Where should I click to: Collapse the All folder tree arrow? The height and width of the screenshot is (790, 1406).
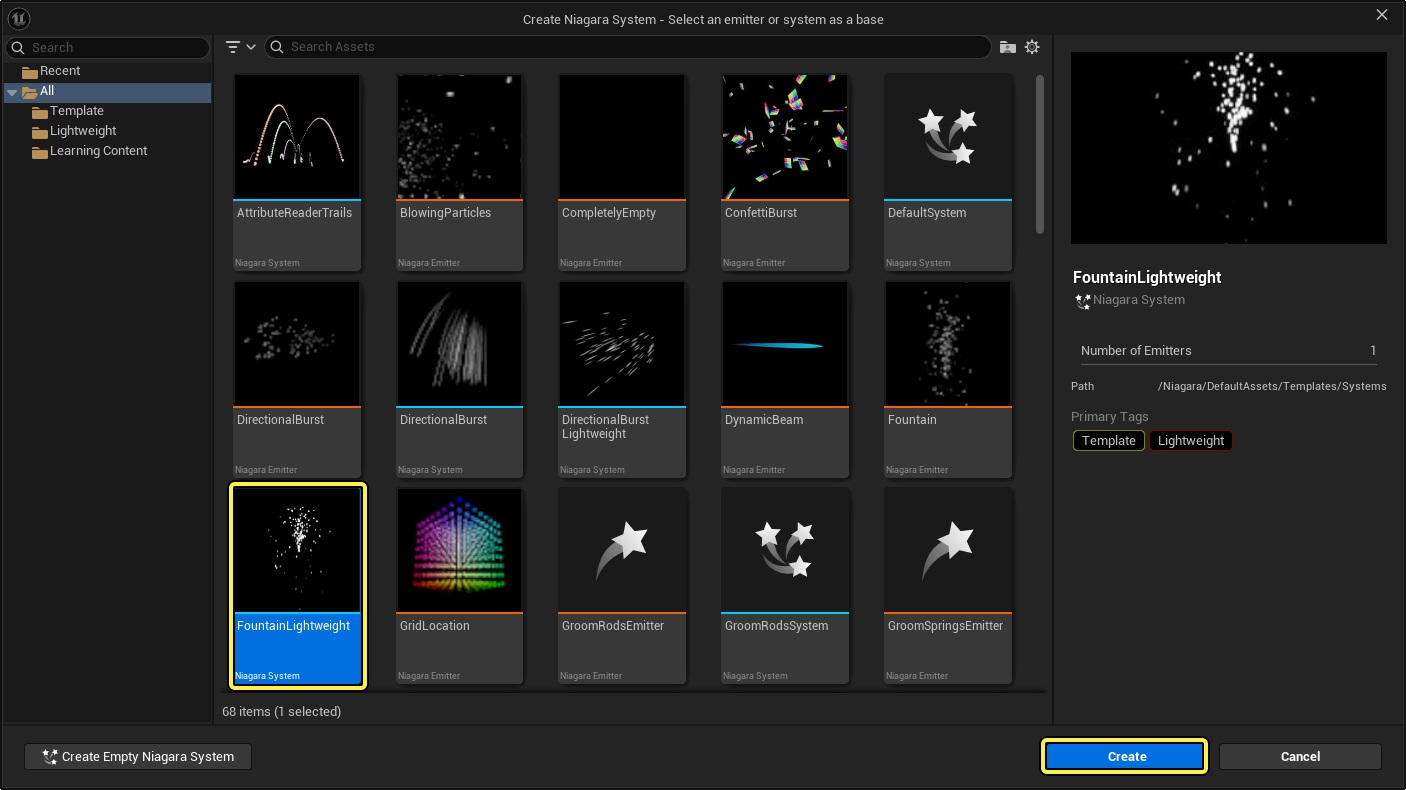[12, 91]
